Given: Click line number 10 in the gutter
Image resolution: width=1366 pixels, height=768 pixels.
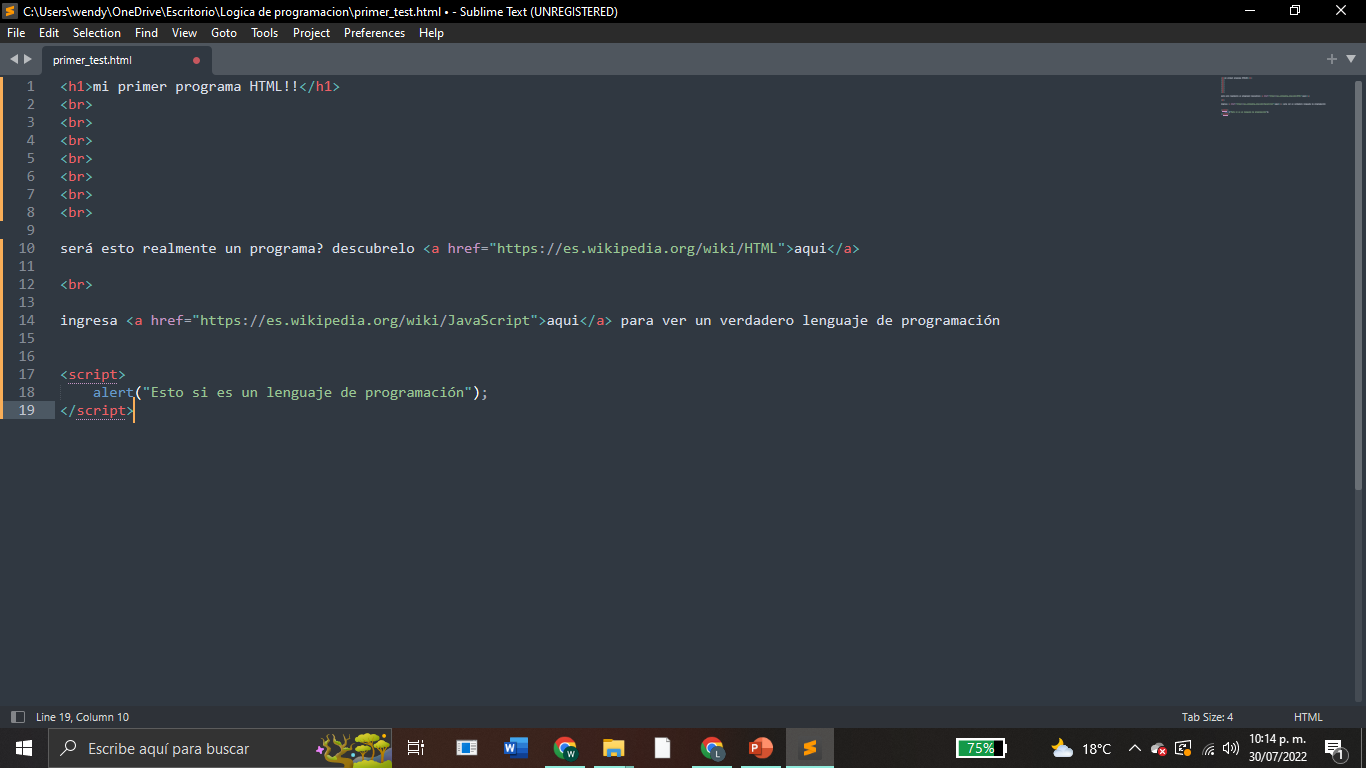Looking at the screenshot, I should pos(26,248).
